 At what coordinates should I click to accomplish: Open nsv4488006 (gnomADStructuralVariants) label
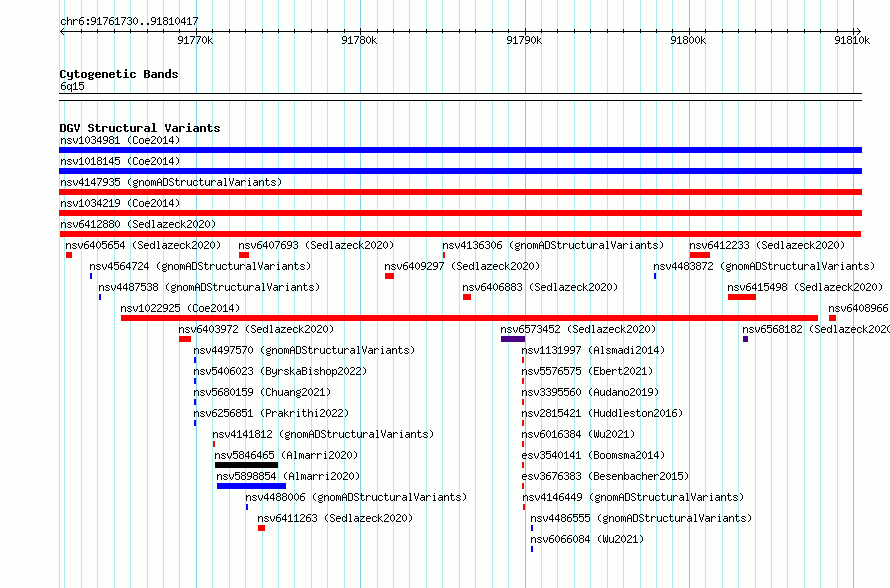click(x=356, y=497)
